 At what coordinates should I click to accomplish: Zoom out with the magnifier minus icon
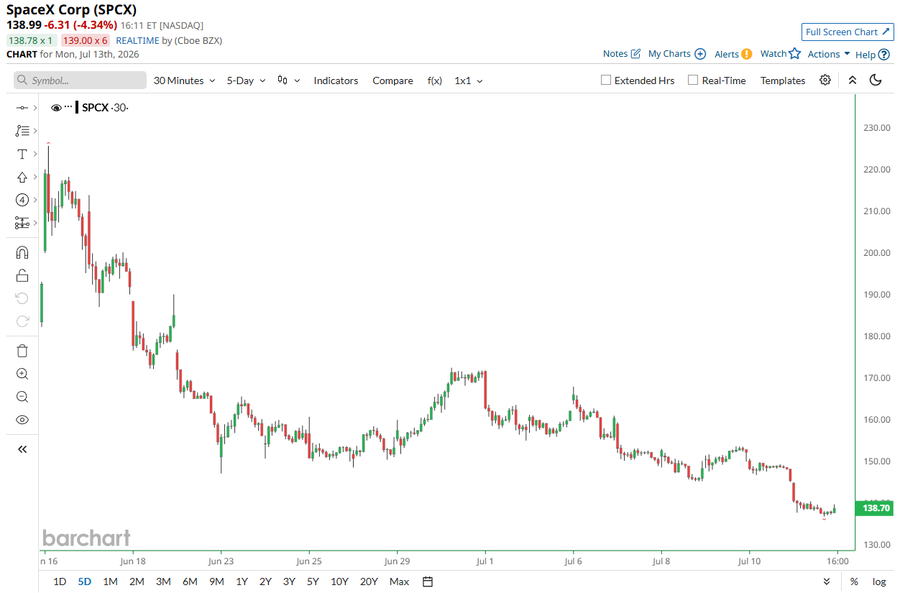point(22,397)
